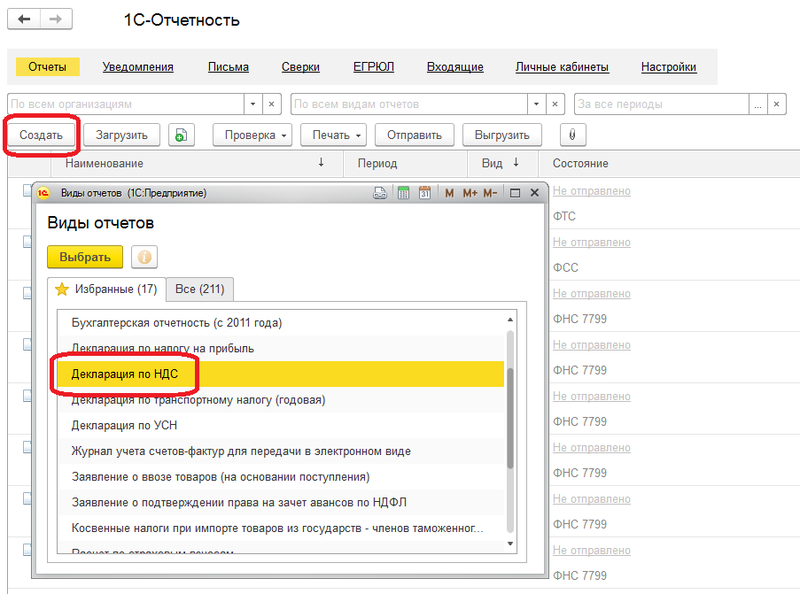Maximize the Виды отчетов dialog

pos(515,193)
